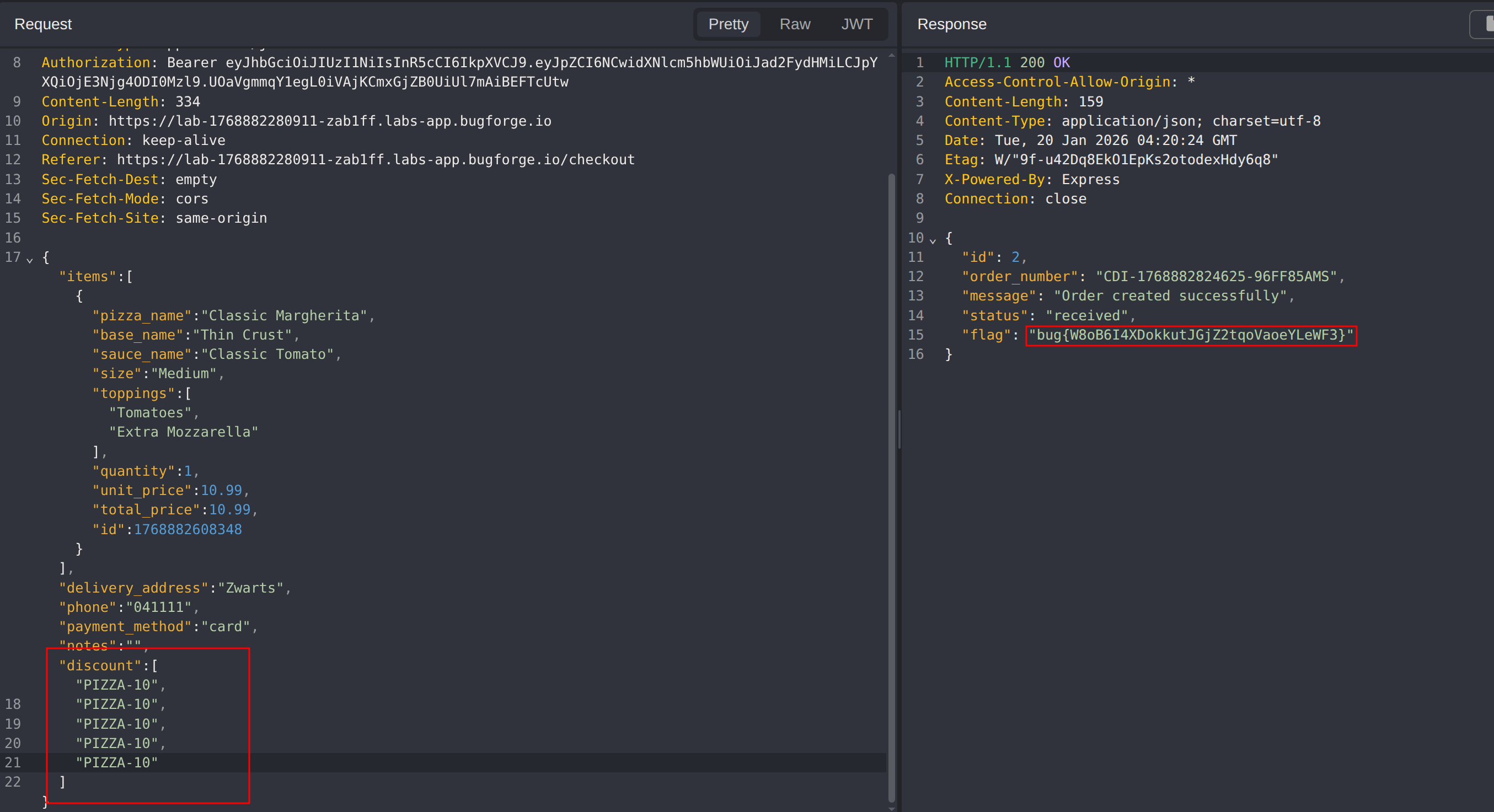This screenshot has width=1494, height=812.
Task: Place cursor on the last PIZZA-10 discount entry
Action: coord(116,763)
